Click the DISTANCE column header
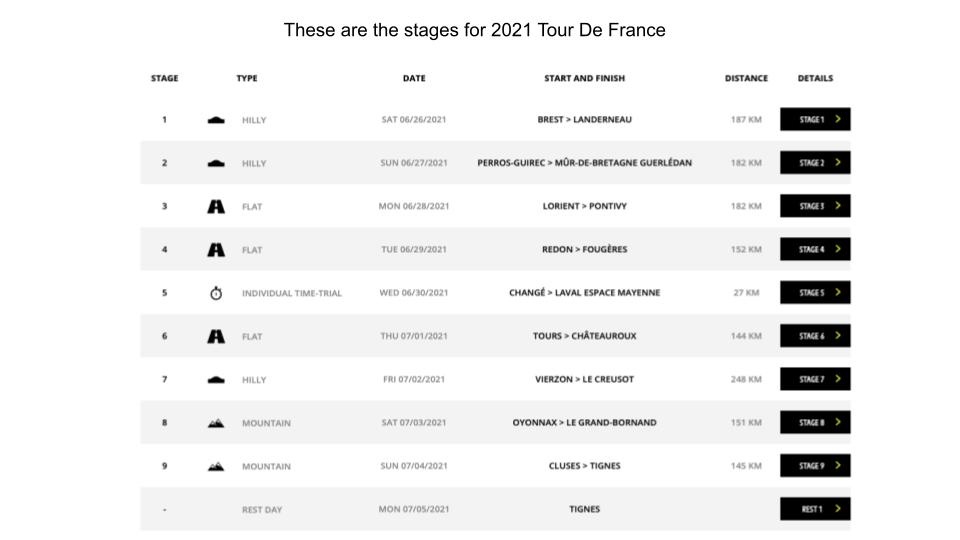The height and width of the screenshot is (540, 960). pos(746,78)
